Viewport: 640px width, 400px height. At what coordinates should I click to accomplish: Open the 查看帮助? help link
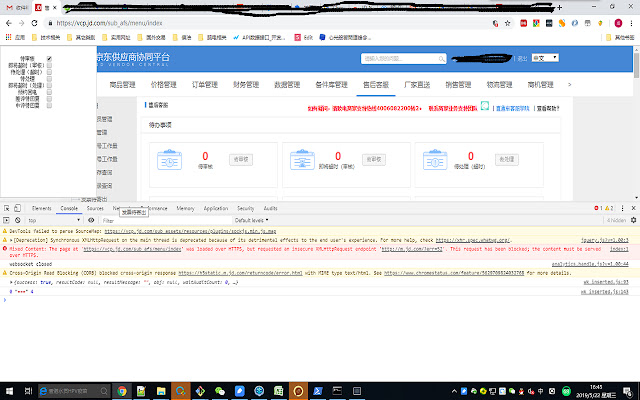[548, 109]
